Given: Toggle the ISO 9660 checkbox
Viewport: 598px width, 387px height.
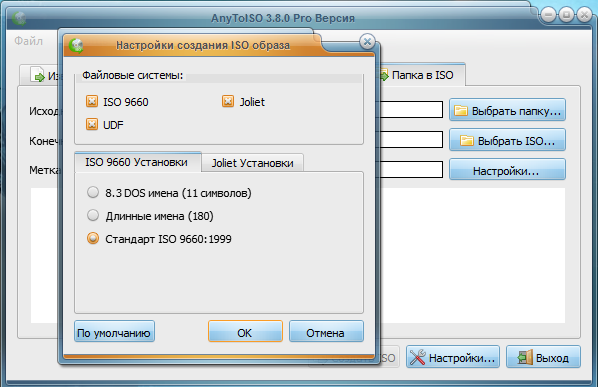Looking at the screenshot, I should (92, 101).
